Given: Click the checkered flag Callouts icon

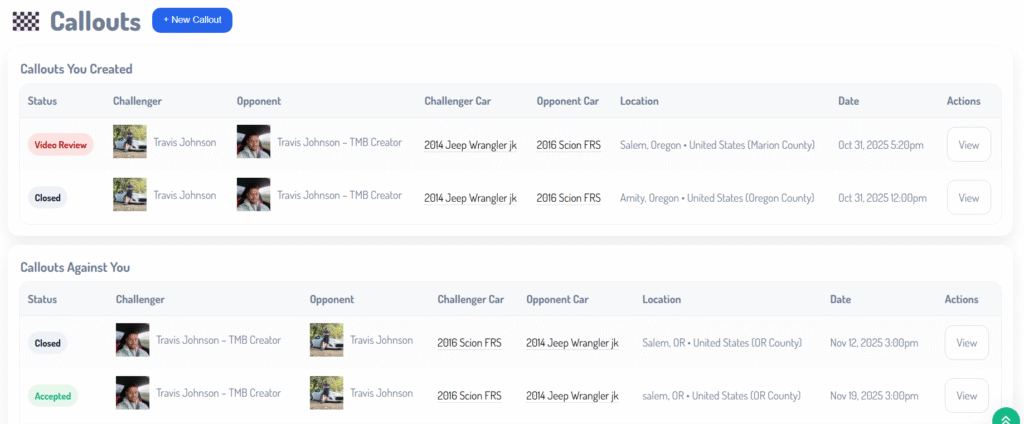Looking at the screenshot, I should point(26,20).
